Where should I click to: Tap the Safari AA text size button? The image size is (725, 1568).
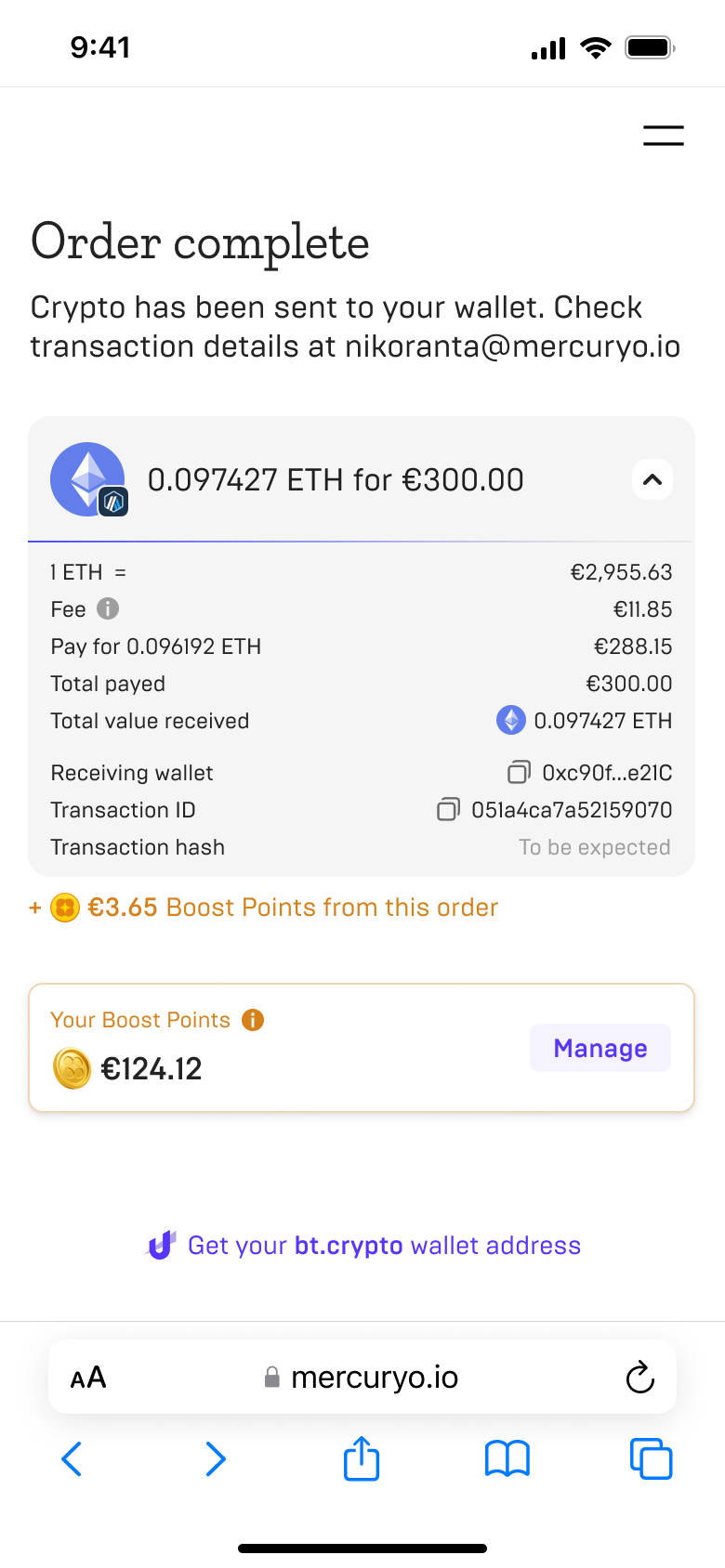pos(88,1378)
